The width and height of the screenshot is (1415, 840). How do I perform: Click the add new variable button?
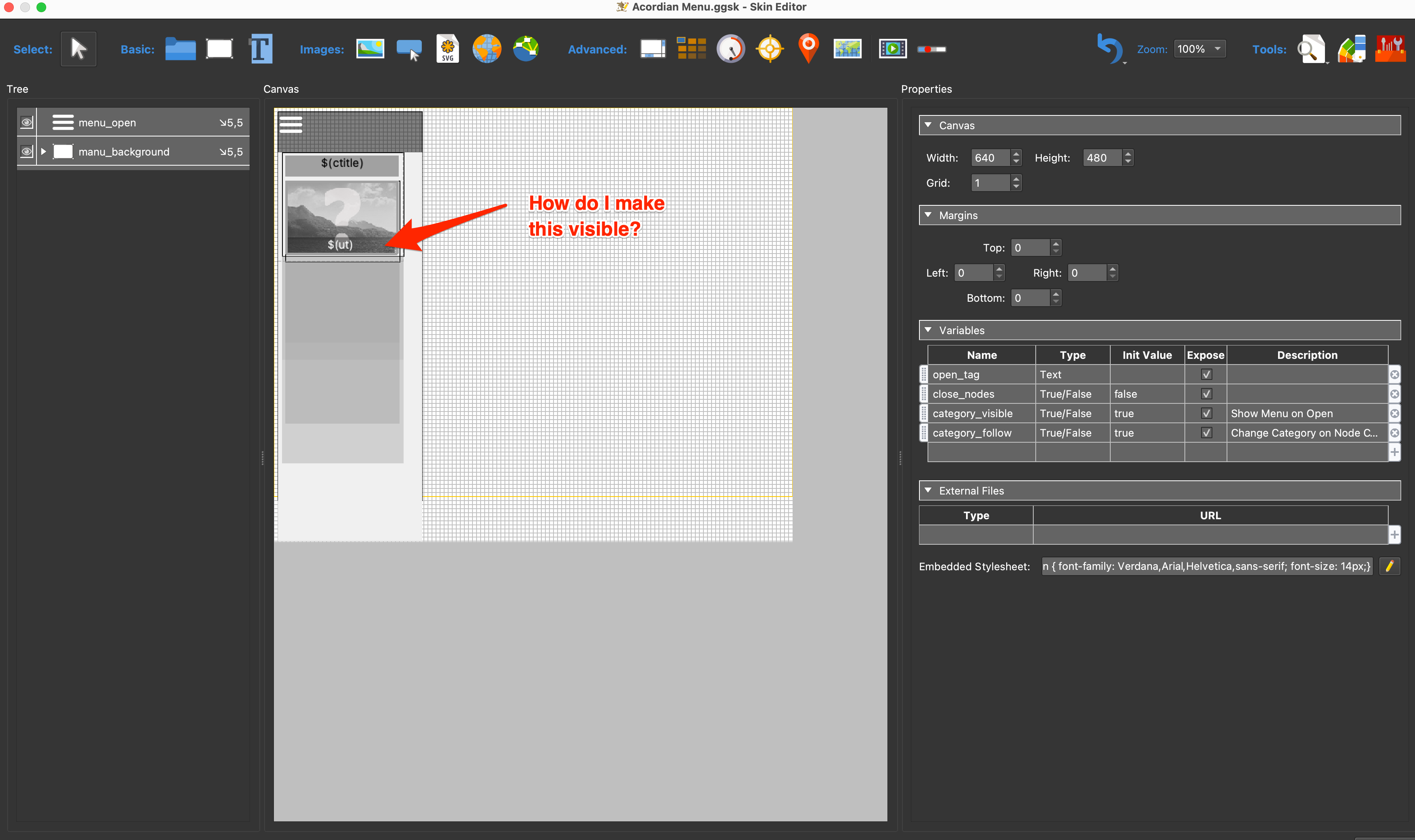click(x=1395, y=453)
